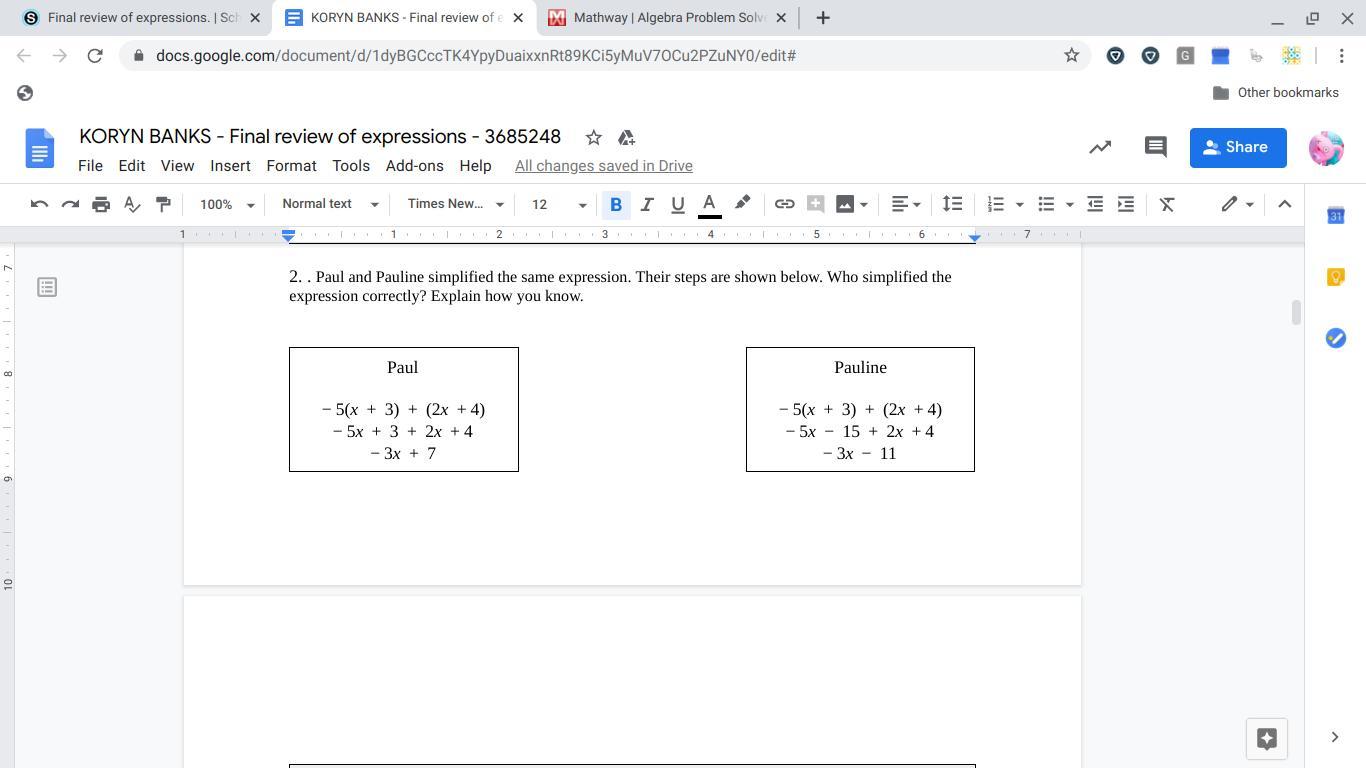Open the Times New Roman font dropdown
The image size is (1366, 768).
click(x=455, y=204)
